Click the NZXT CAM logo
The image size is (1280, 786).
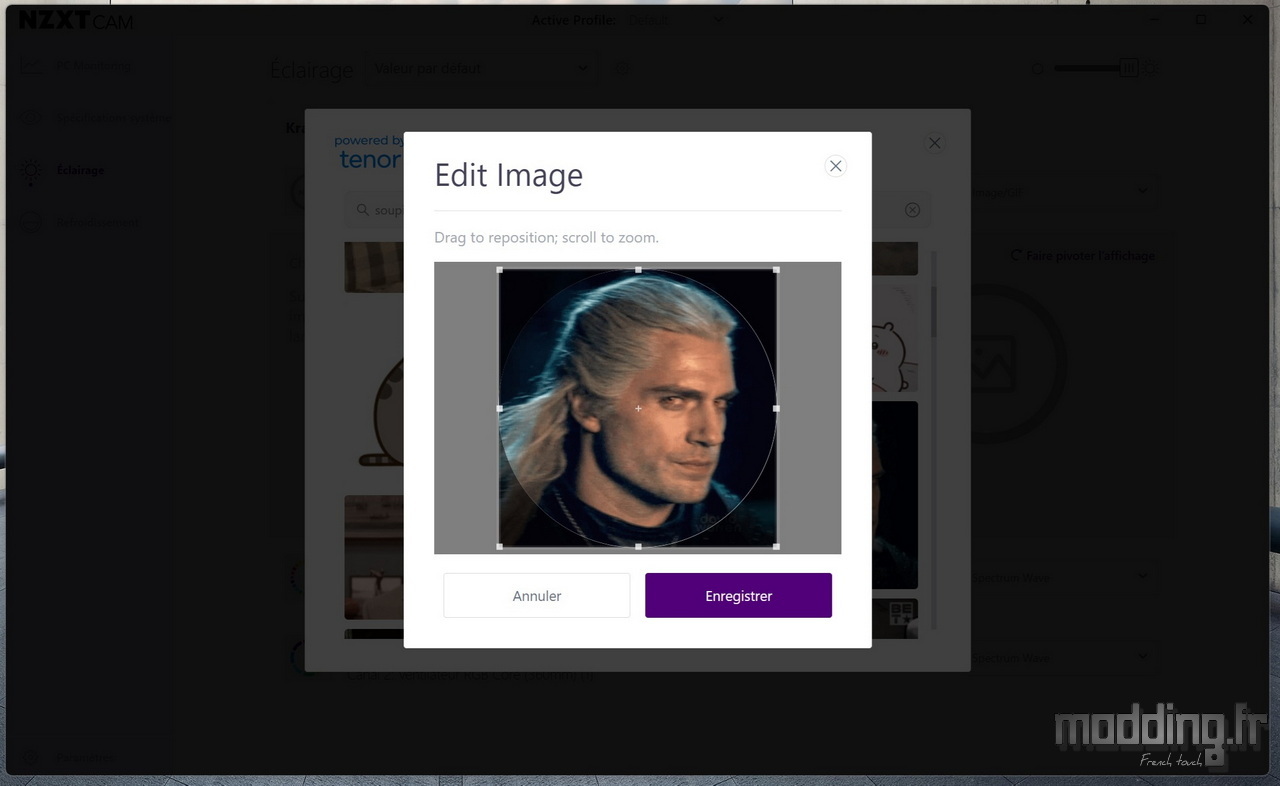click(76, 20)
